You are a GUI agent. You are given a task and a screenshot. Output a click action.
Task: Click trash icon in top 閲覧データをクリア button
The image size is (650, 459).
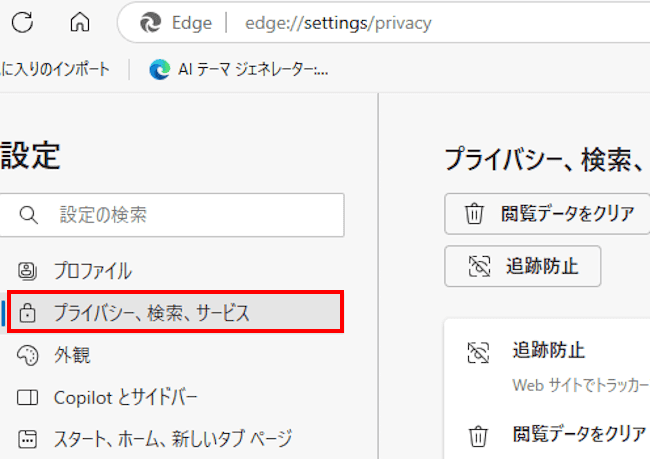click(474, 214)
